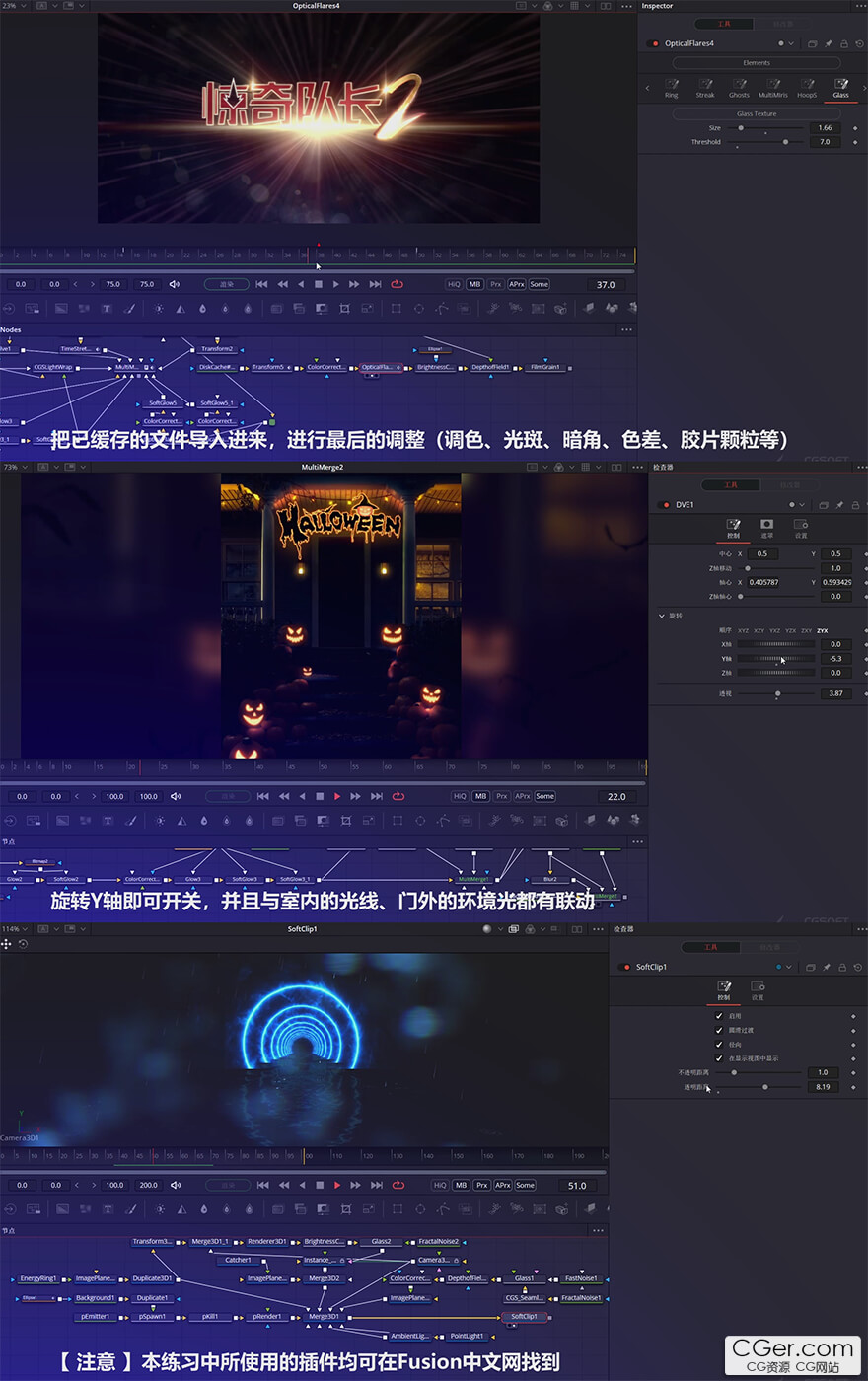Click keyframe diamond beside 透明距离 value 8.19
The height and width of the screenshot is (1381, 868).
[853, 1087]
